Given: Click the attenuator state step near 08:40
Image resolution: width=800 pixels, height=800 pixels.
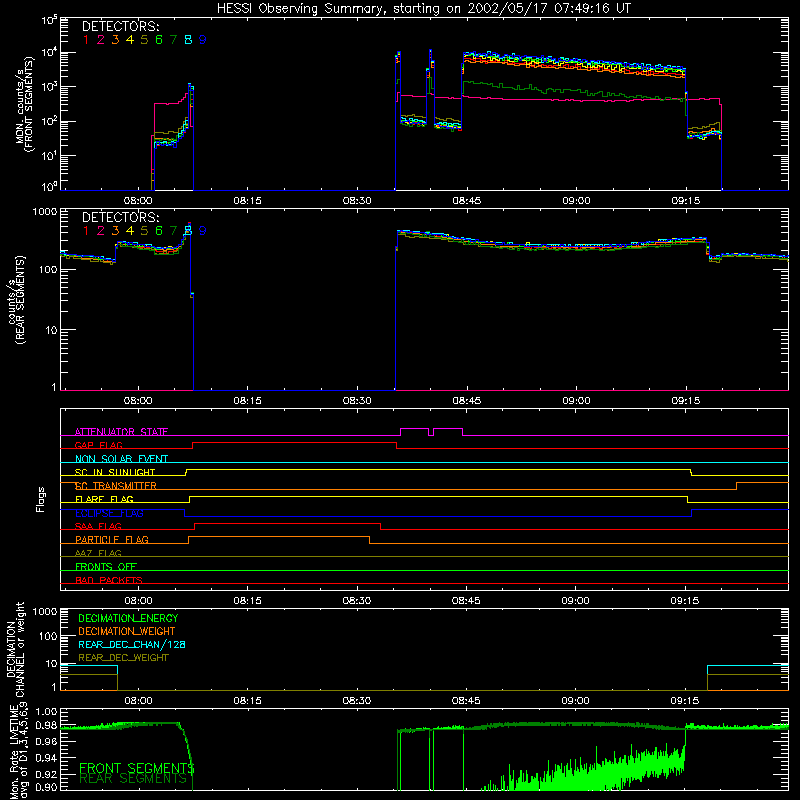Looking at the screenshot, I should [x=431, y=432].
